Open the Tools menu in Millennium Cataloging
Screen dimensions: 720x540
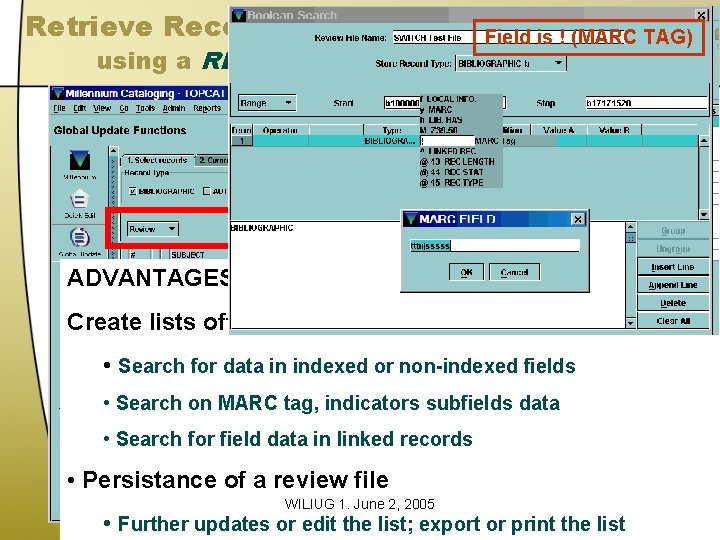coord(145,108)
